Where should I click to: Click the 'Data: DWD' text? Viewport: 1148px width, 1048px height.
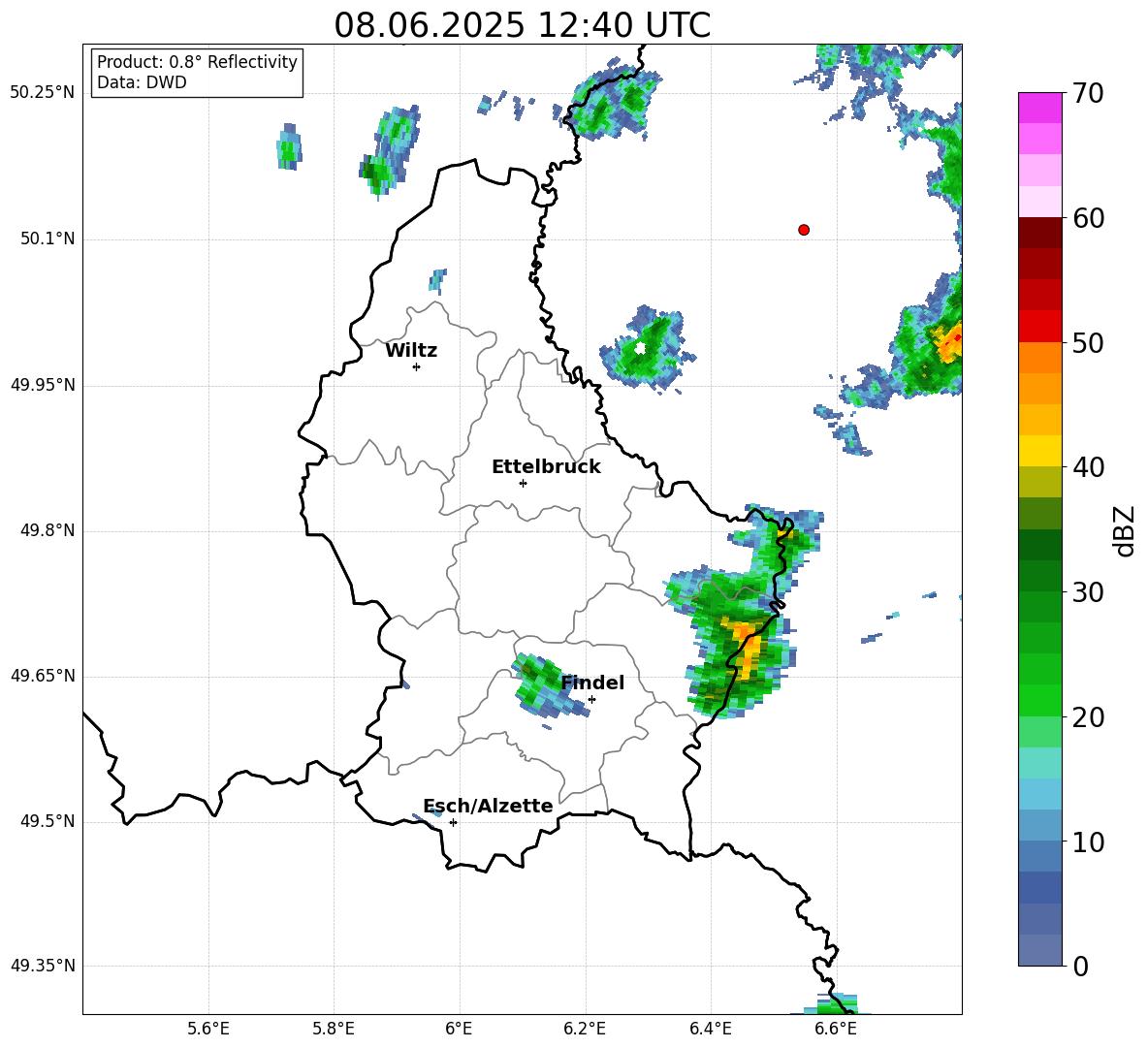142,82
